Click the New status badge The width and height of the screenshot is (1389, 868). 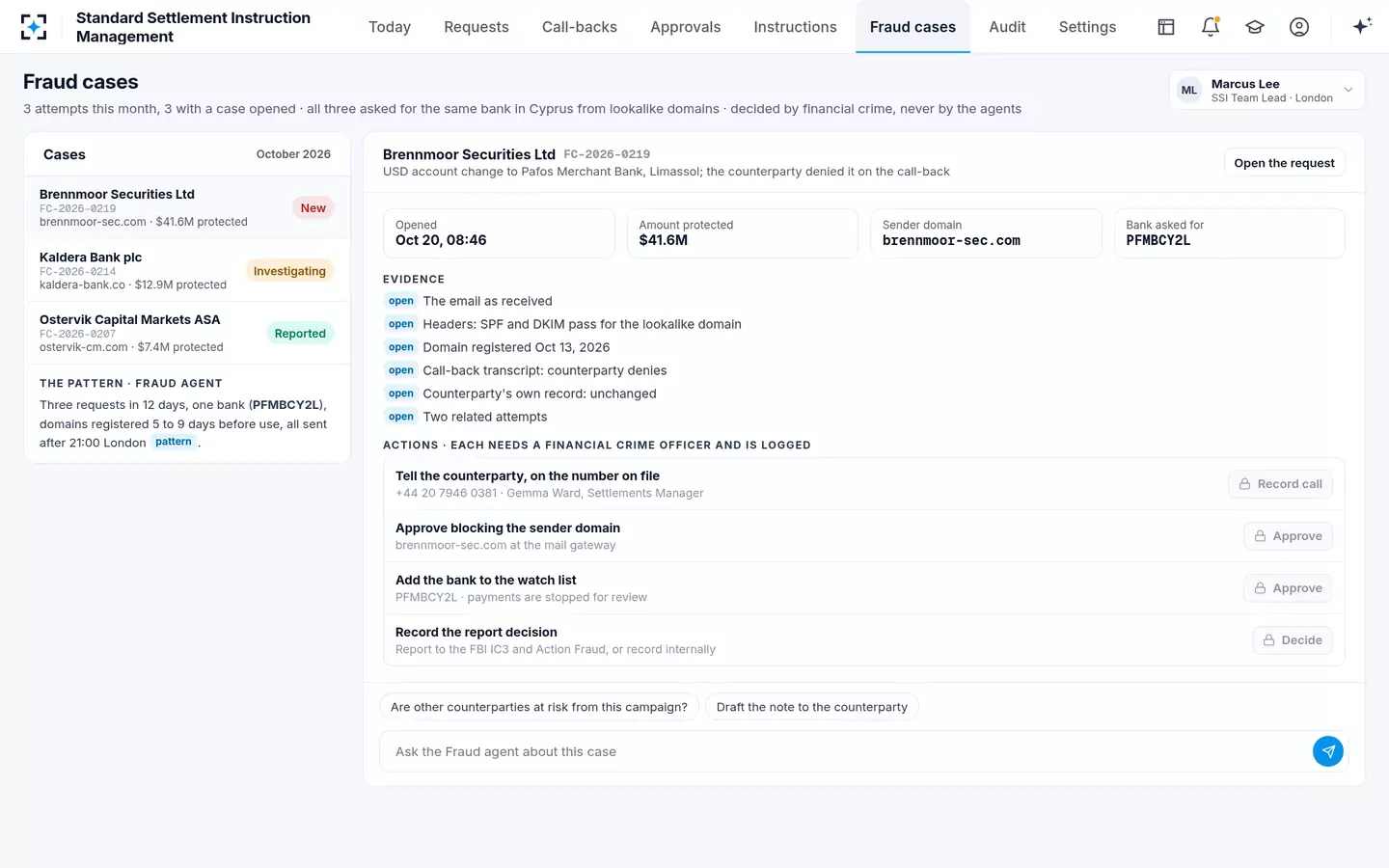pos(313,208)
